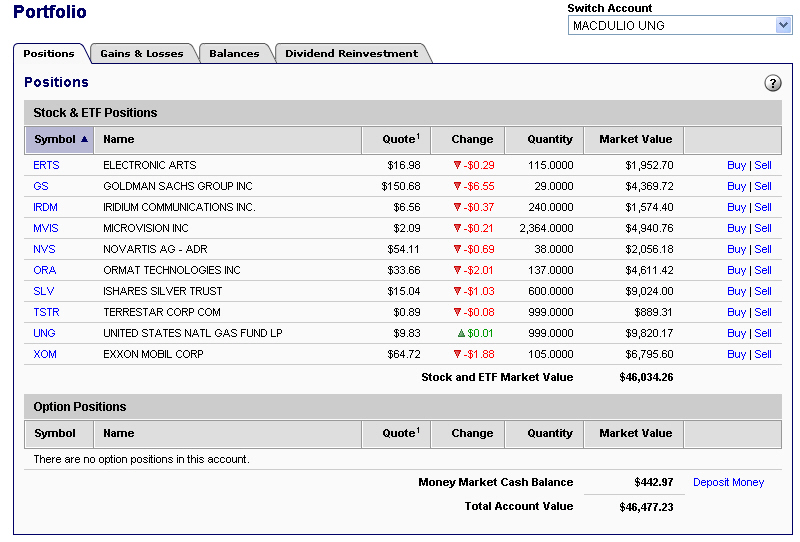Sort positions by Symbol column header
This screenshot has height=542, width=800.
[60, 140]
